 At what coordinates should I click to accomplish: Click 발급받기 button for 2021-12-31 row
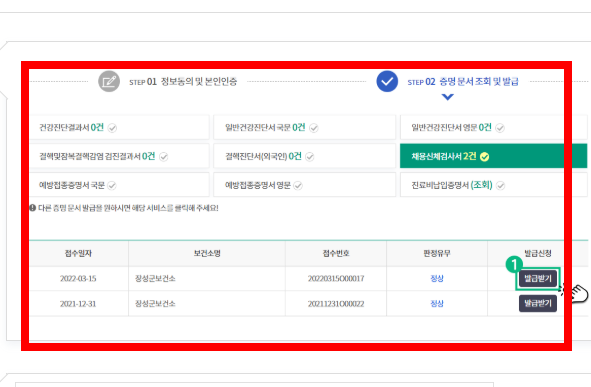coord(538,303)
